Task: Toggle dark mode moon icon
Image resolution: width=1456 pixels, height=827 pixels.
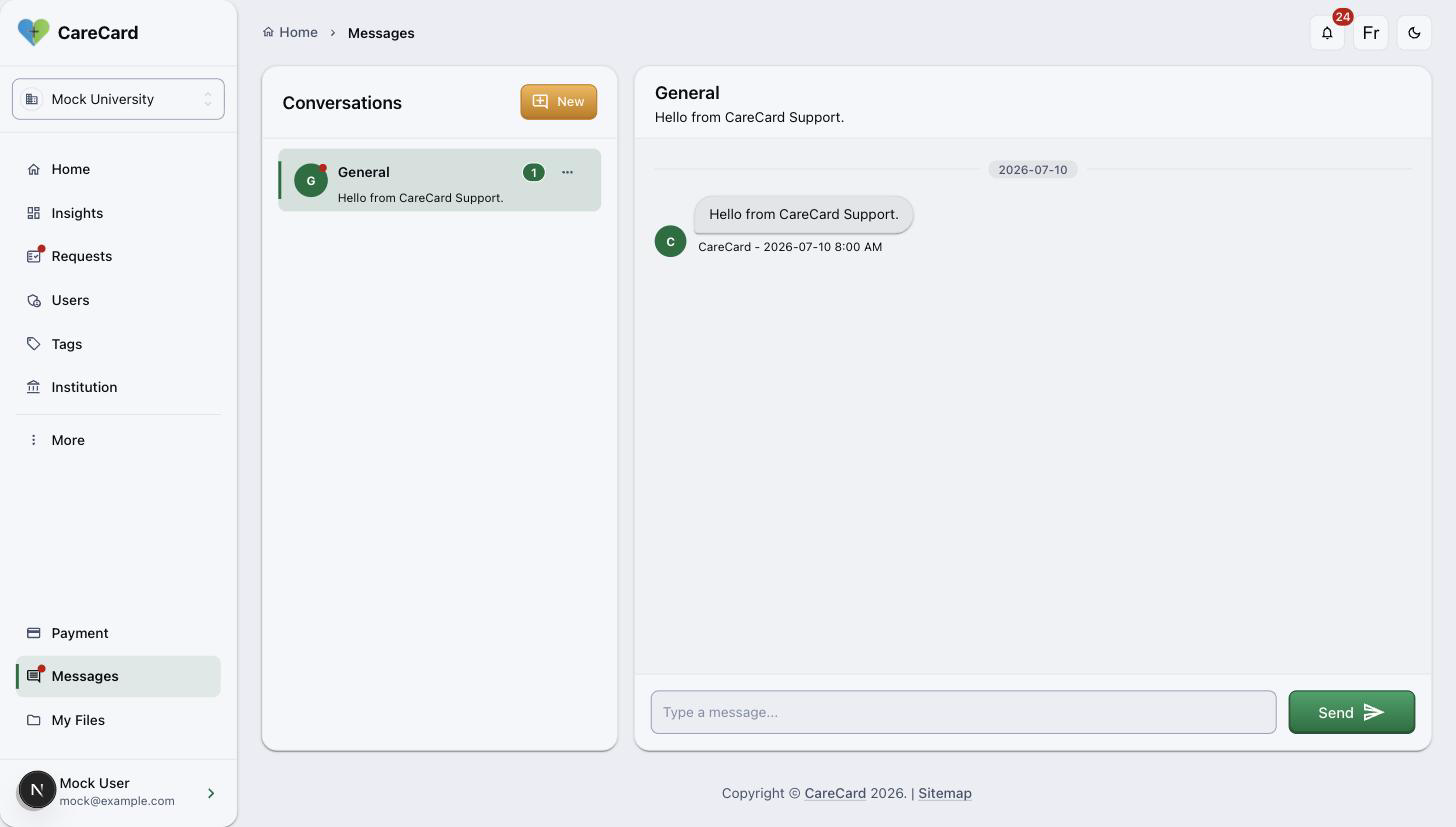Action: [1414, 33]
